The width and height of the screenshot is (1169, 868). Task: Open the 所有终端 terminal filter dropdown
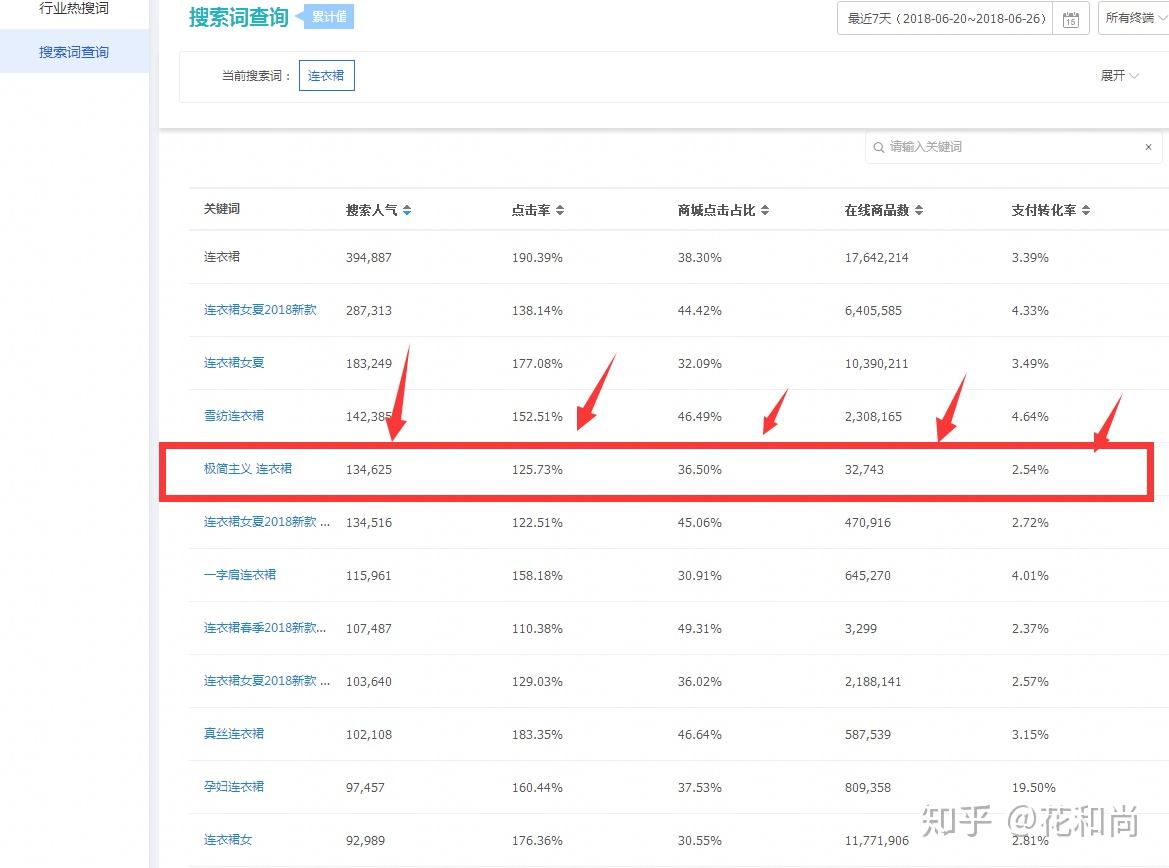click(1133, 17)
